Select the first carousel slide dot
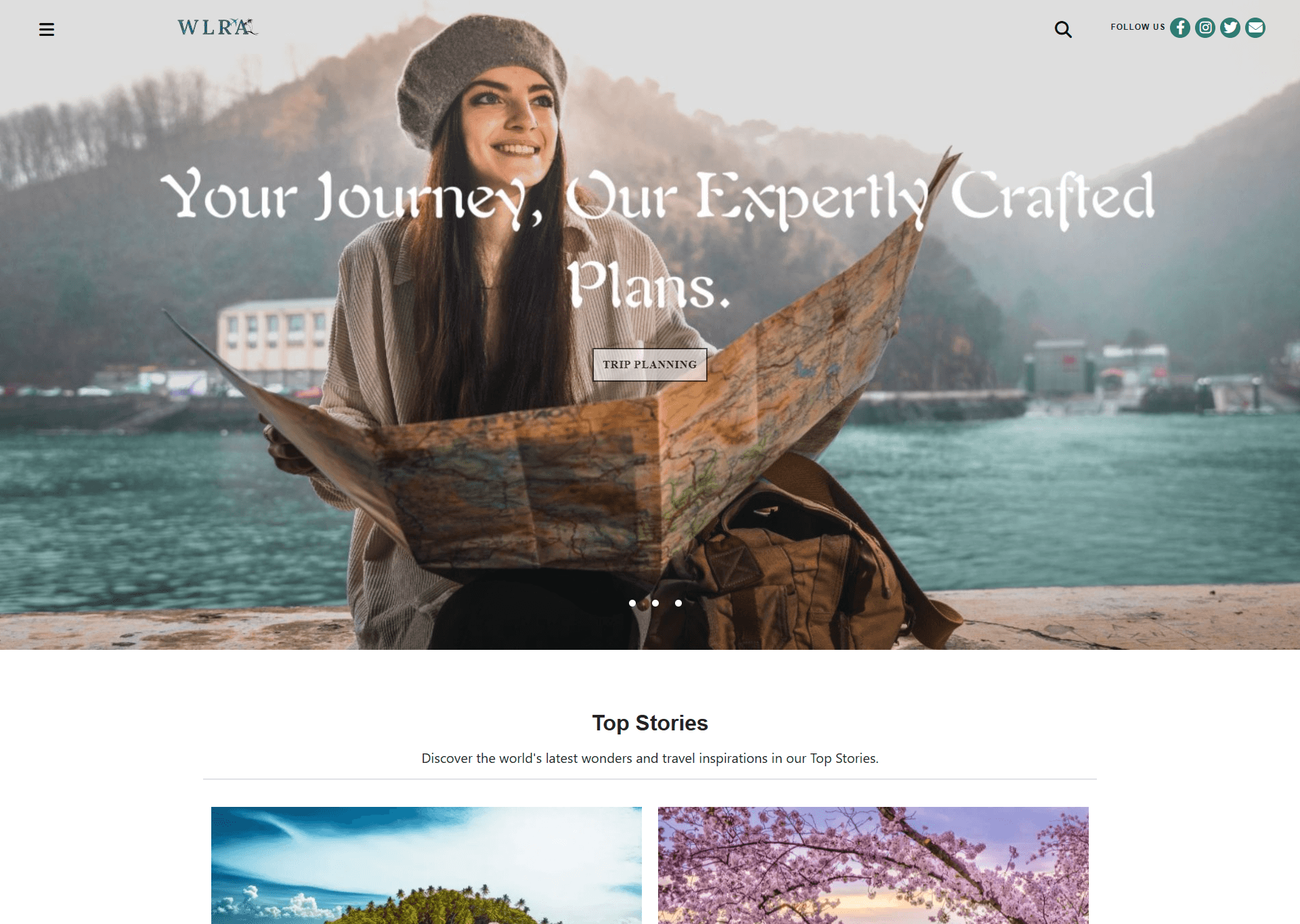Screen dimensions: 1300x924 (x=632, y=603)
